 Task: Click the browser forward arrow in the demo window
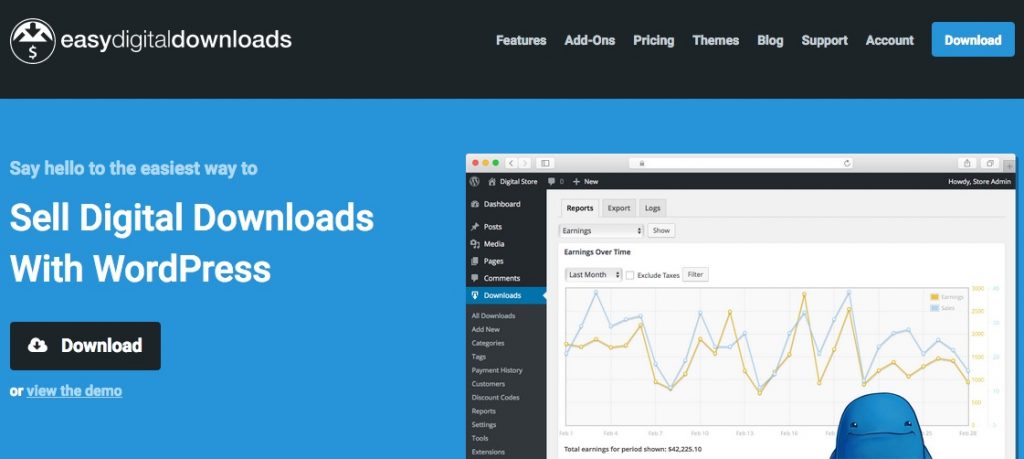click(x=524, y=163)
